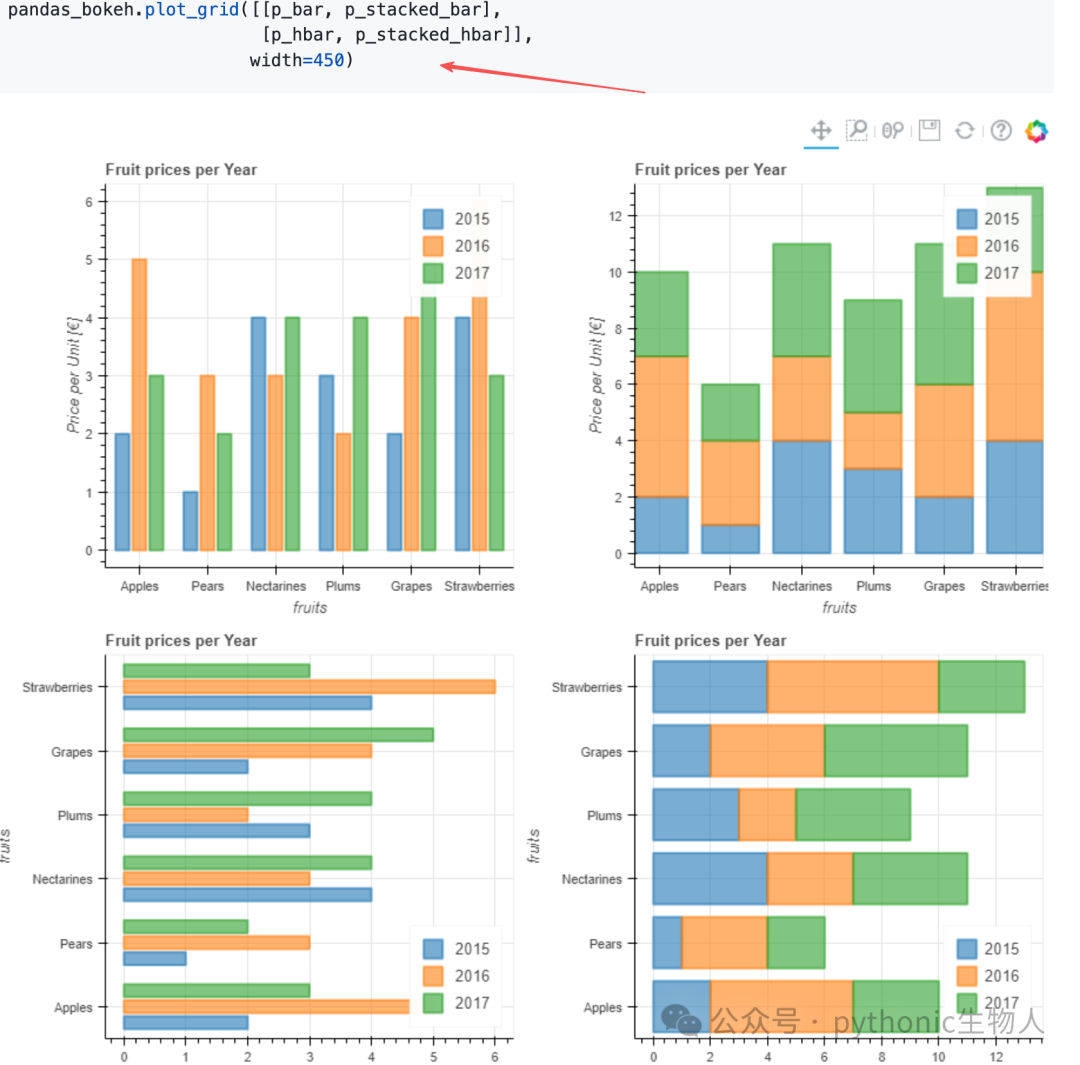Click 2016 orange swatch in stacked vertical chart legend
This screenshot has height=1065, width=1080.
(967, 246)
